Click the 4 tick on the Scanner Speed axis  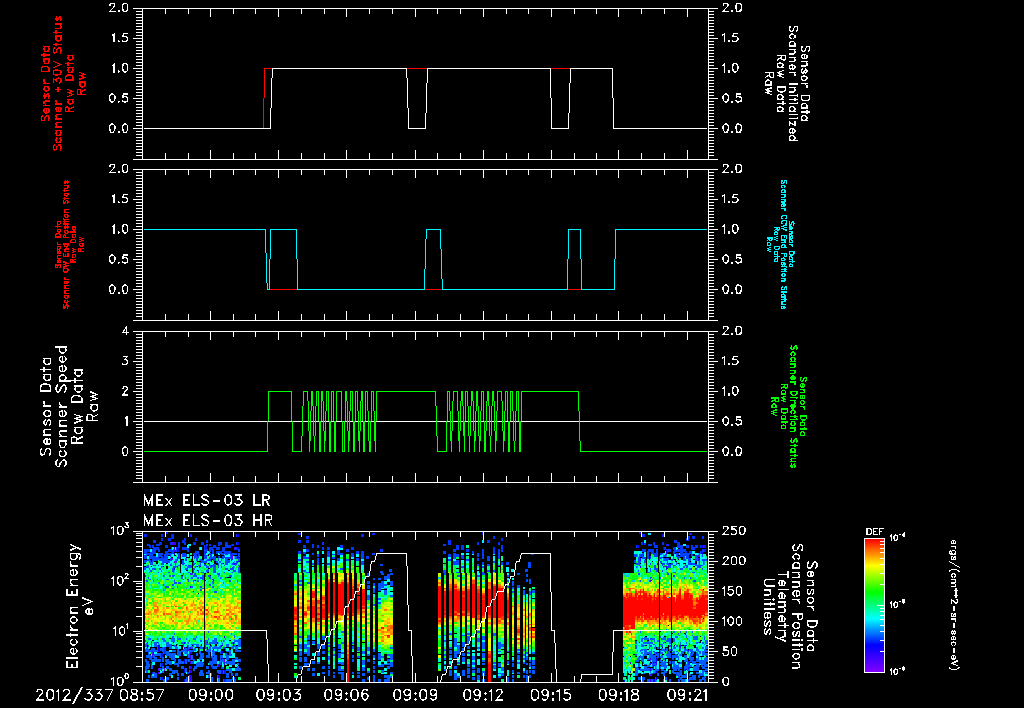[x=126, y=331]
